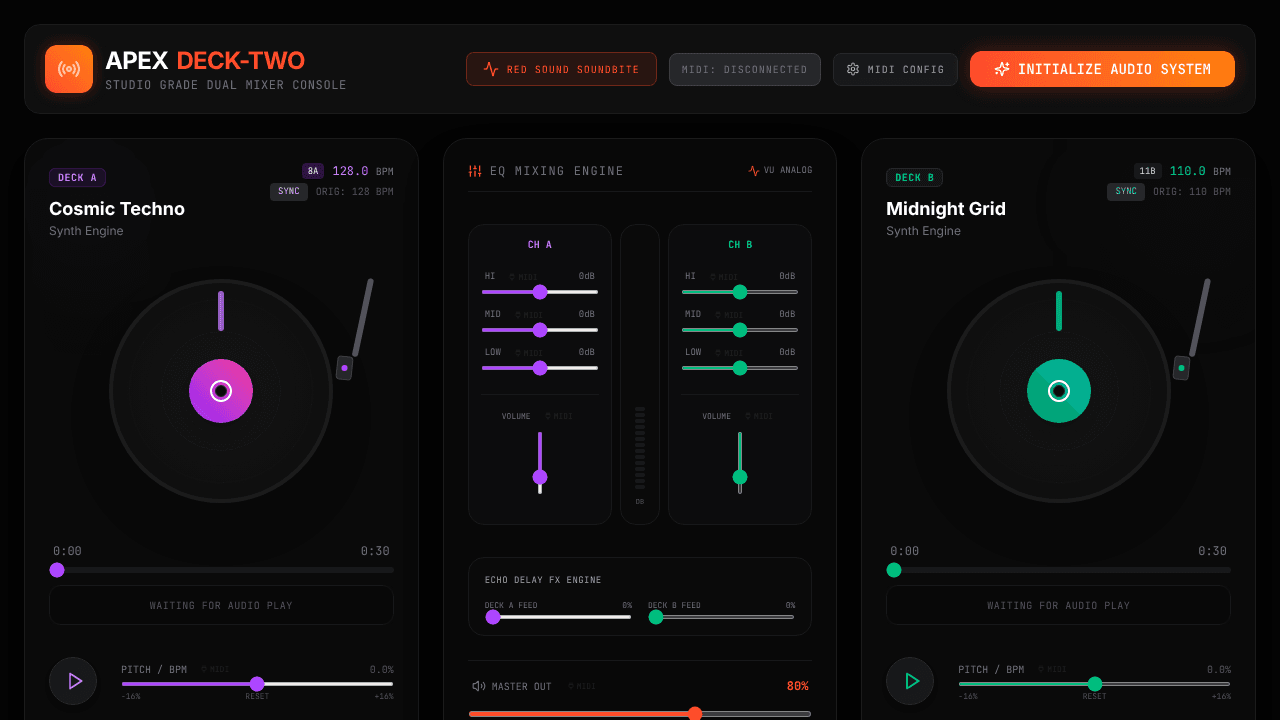
Task: Trigger the Red Sound Soundbite button
Action: [x=561, y=69]
